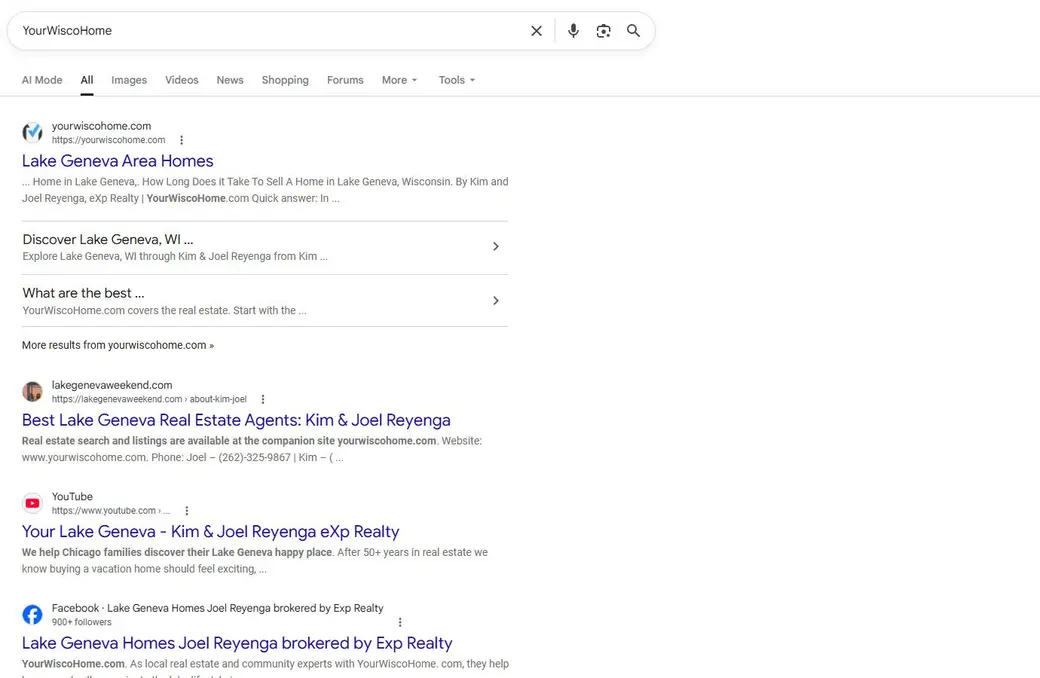Switch to the Videos tab
Viewport: 1040px width, 678px height.
[182, 80]
